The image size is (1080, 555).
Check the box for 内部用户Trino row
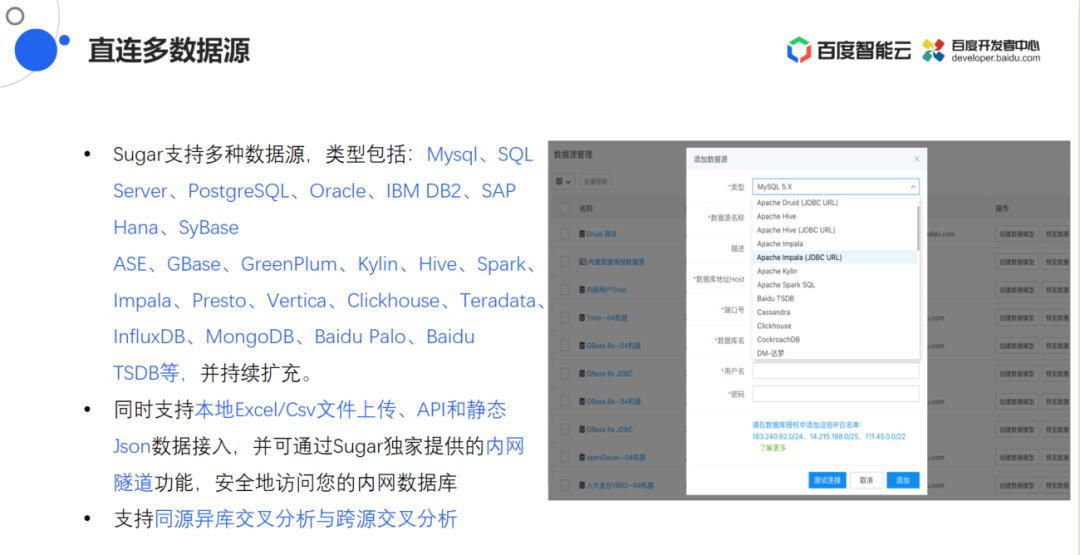[565, 290]
